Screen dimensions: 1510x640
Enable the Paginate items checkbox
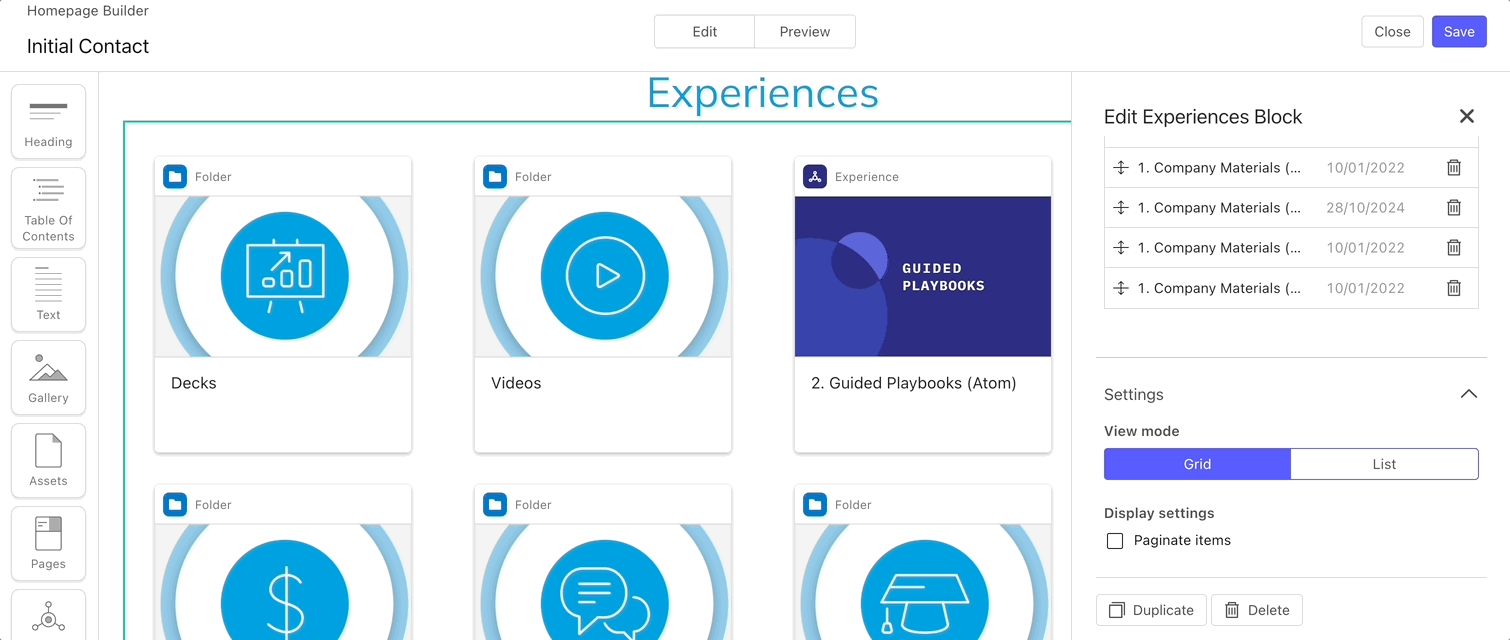point(1115,541)
